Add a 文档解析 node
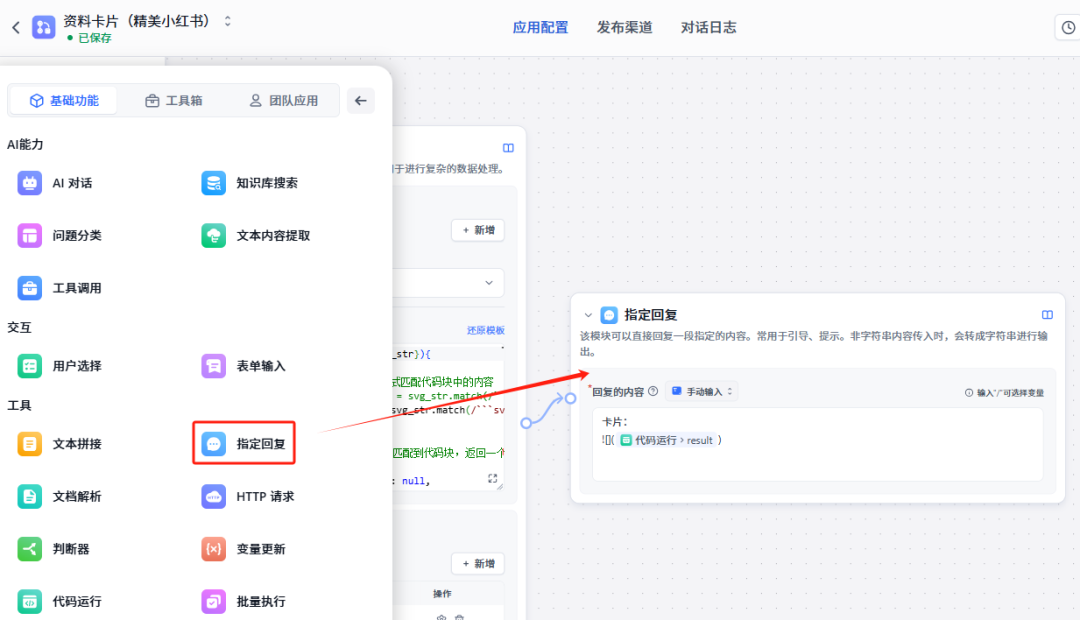 tap(59, 496)
